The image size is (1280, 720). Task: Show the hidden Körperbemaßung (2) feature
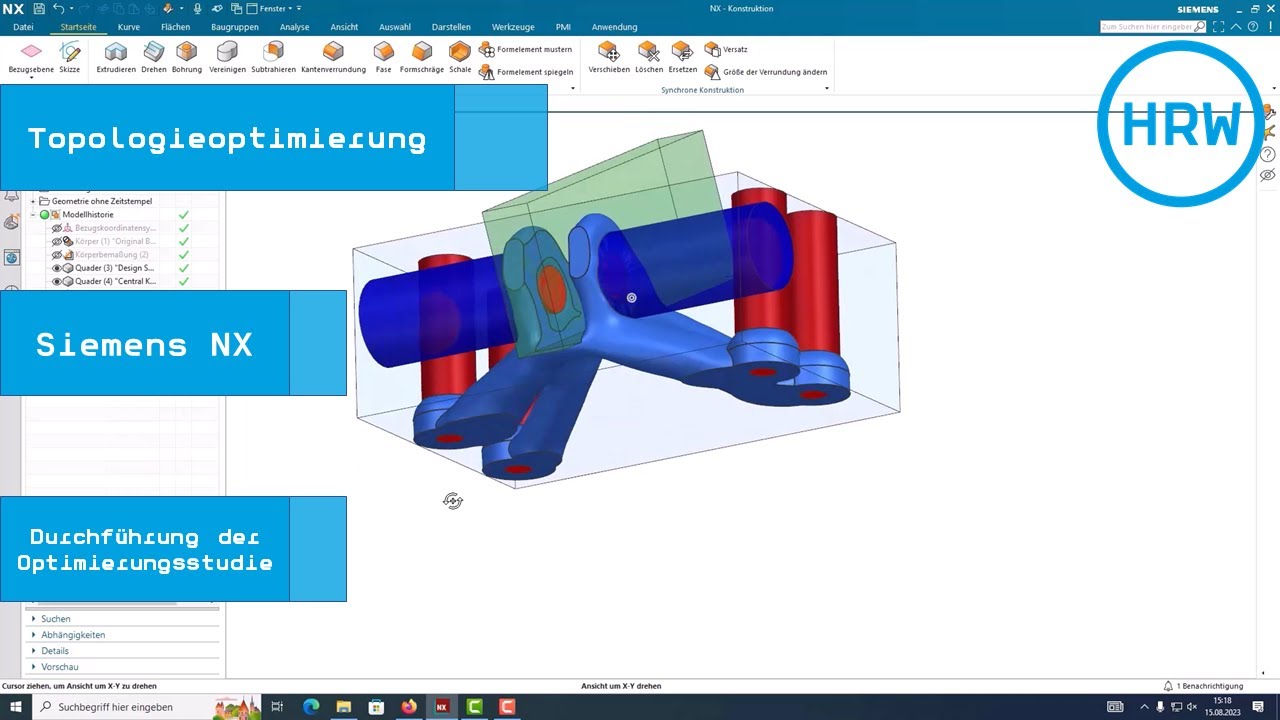[57, 255]
